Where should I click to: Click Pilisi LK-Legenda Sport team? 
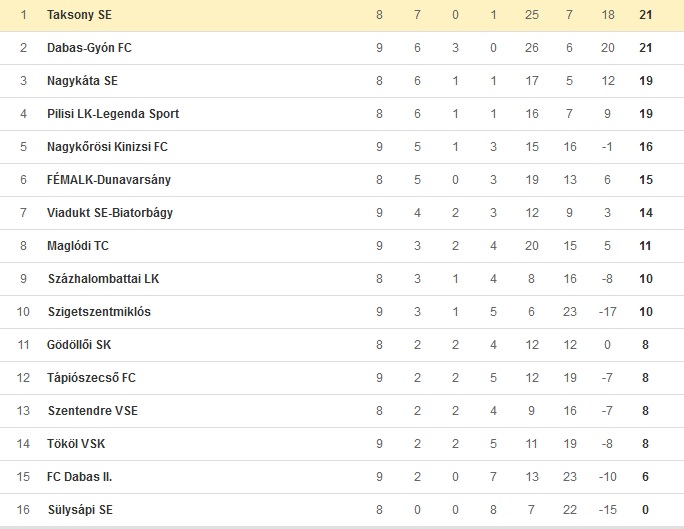[x=113, y=114]
